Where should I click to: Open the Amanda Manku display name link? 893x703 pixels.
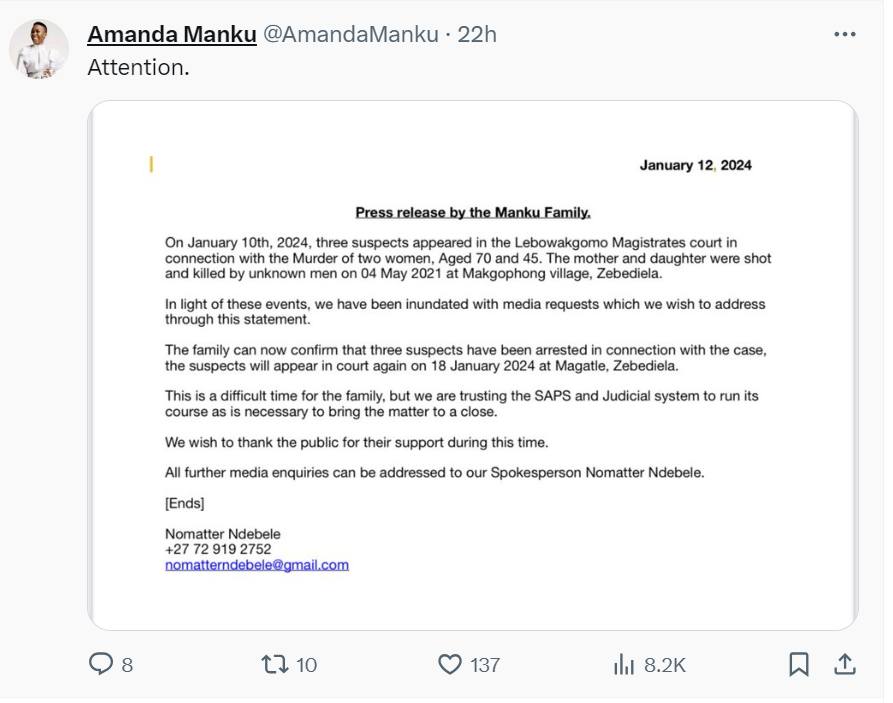coord(171,34)
